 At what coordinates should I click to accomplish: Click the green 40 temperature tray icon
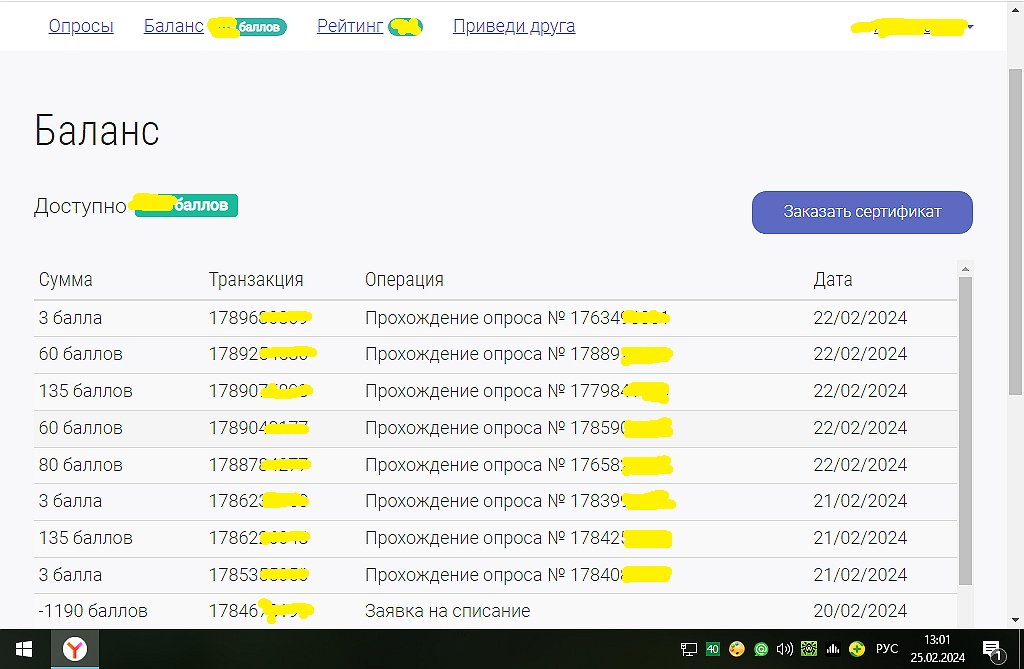coord(713,649)
